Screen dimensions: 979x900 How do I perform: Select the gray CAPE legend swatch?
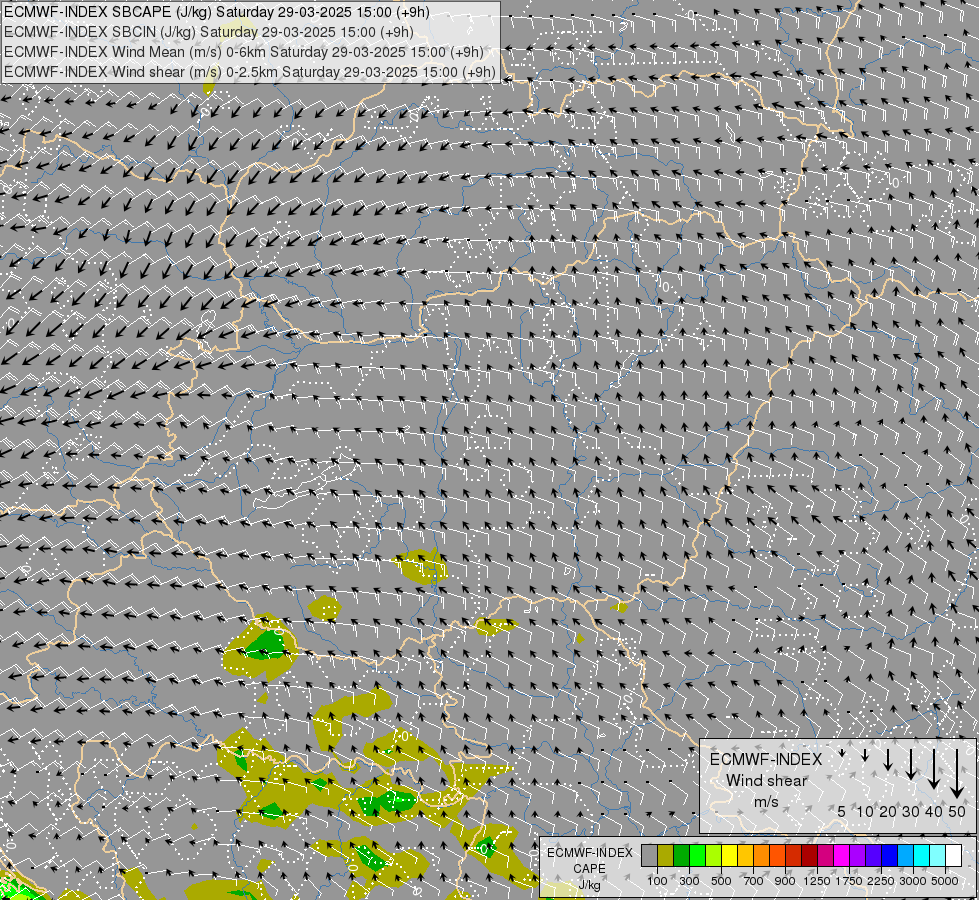tap(649, 856)
